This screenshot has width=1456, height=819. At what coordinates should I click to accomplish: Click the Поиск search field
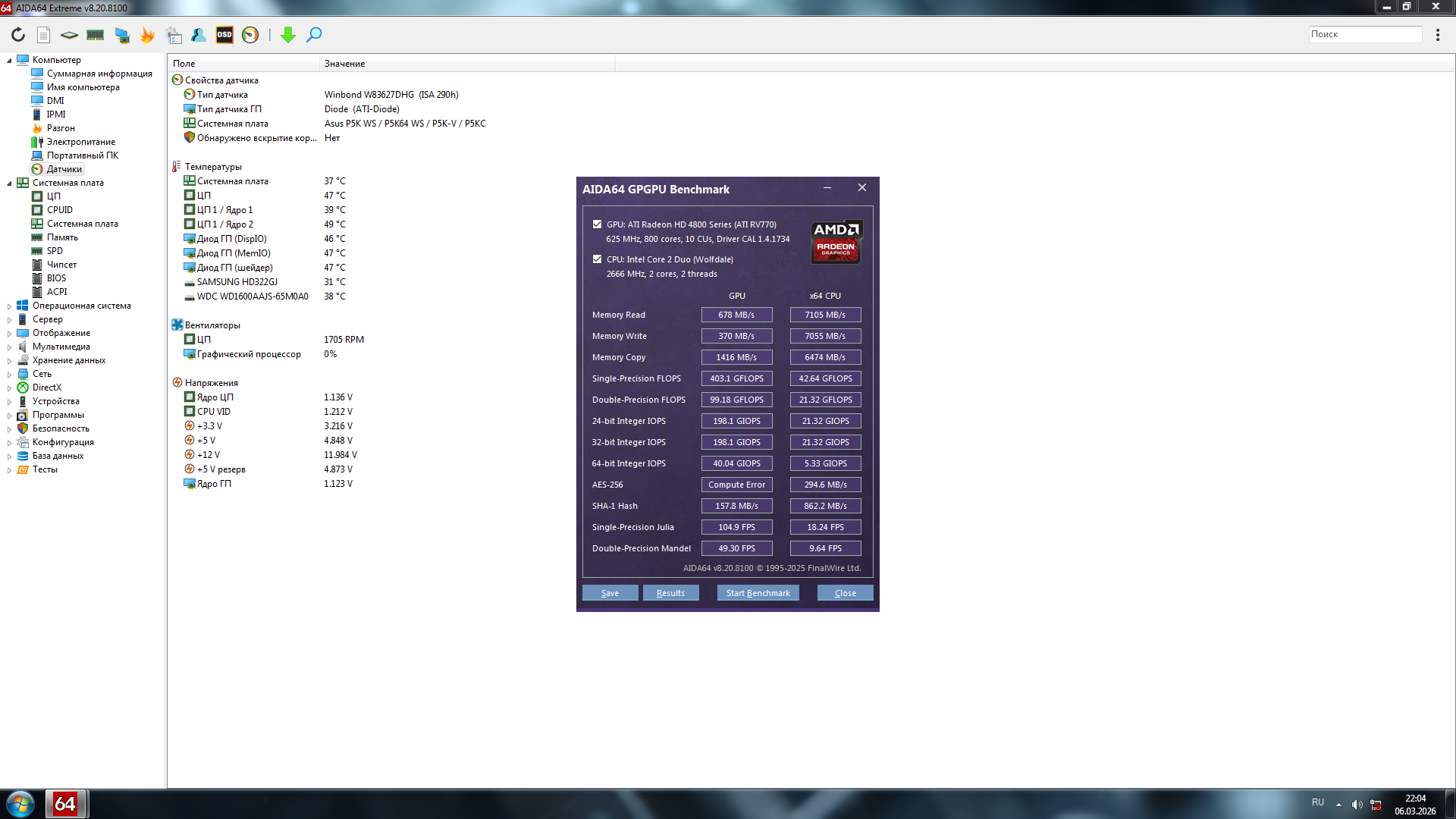tap(1365, 34)
